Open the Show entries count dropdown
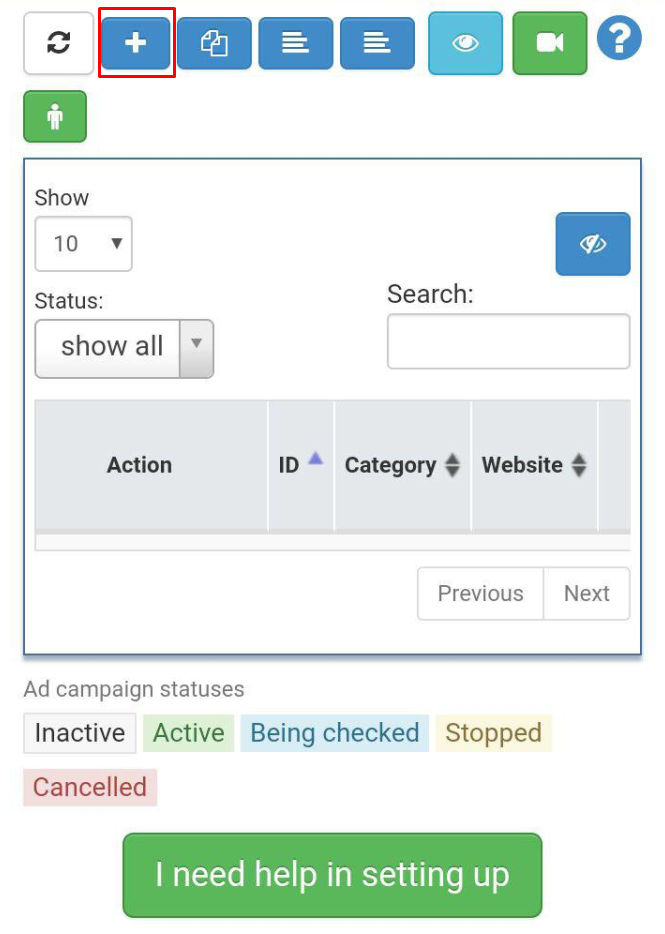Screen dimensions: 665x934 click(83, 243)
